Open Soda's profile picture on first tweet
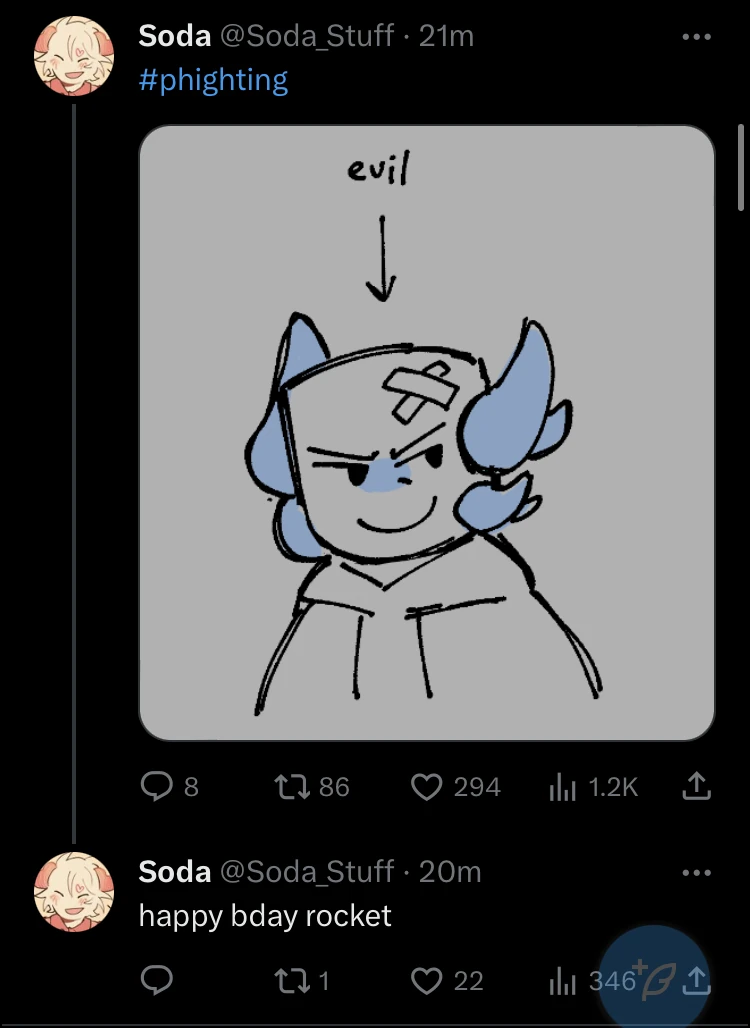The height and width of the screenshot is (1028, 750). click(x=73, y=56)
